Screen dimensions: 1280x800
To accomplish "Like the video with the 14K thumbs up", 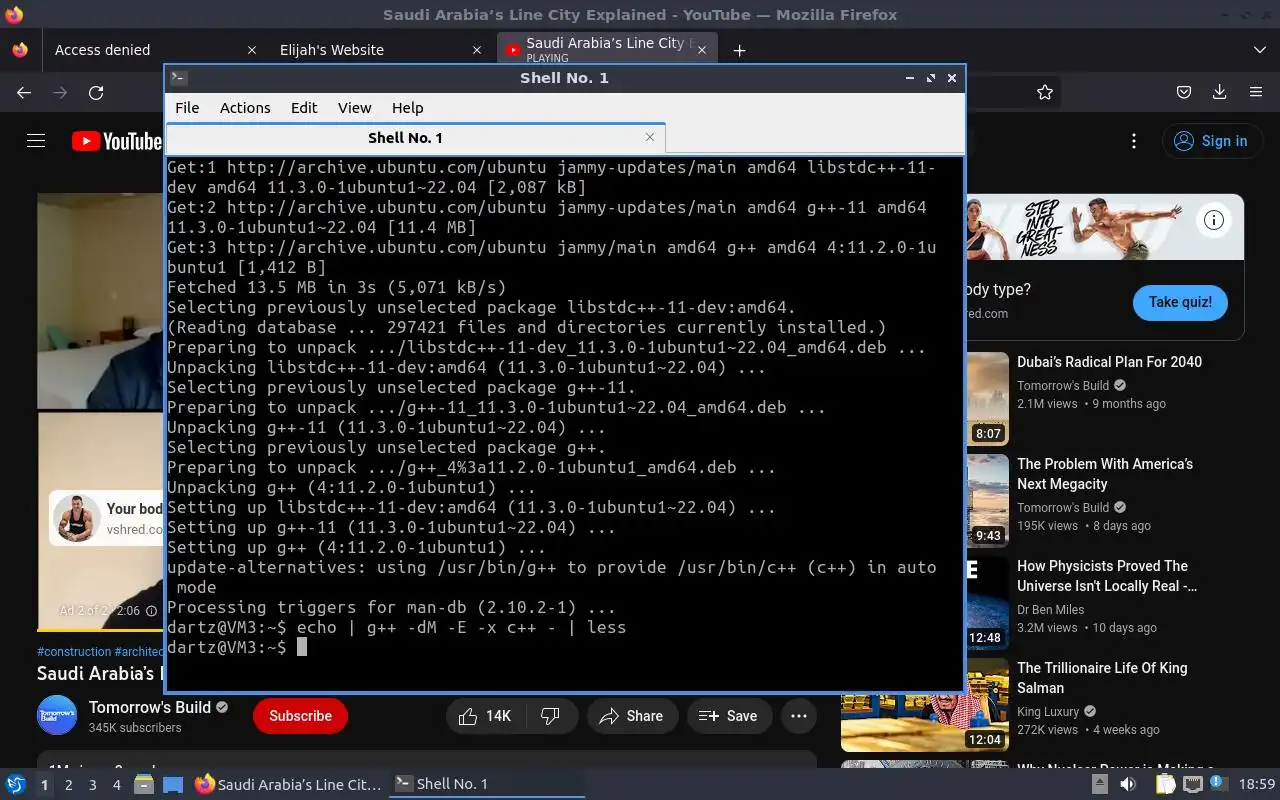I will pyautogui.click(x=485, y=716).
